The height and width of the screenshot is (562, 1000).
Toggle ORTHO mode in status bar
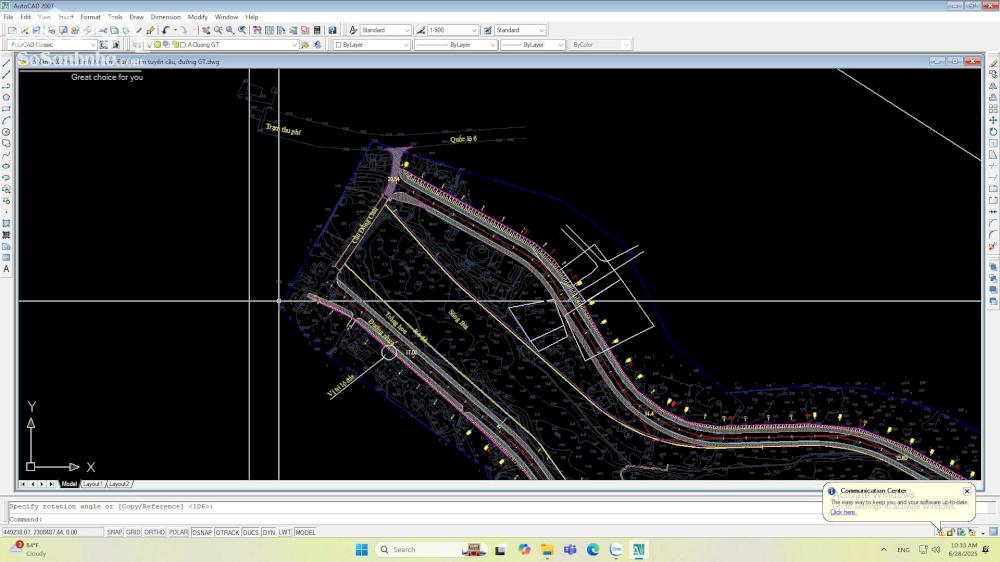tap(155, 532)
